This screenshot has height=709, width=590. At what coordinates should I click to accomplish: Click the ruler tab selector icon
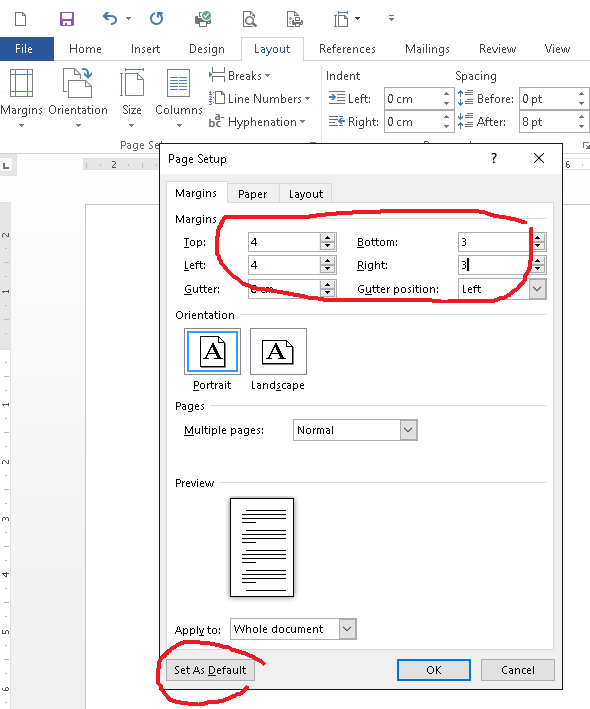click(6, 165)
